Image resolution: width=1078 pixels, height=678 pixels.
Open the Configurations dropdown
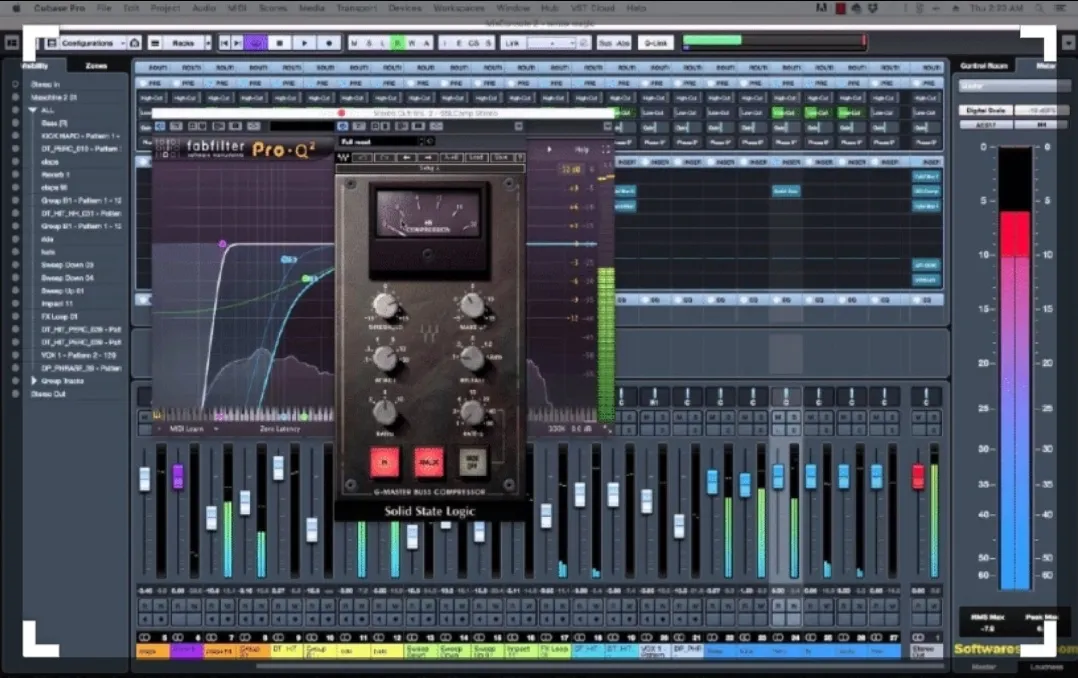pyautogui.click(x=92, y=43)
